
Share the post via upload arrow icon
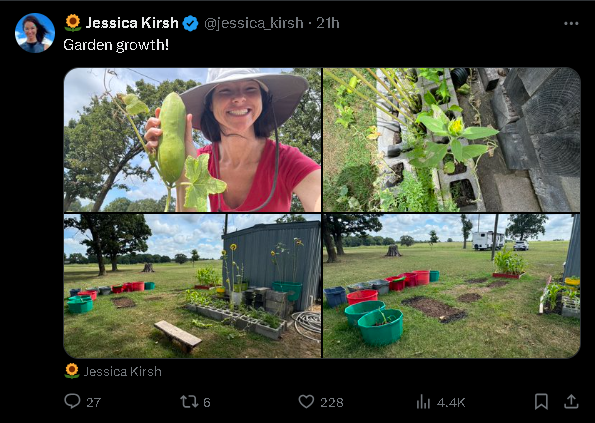[571, 401]
